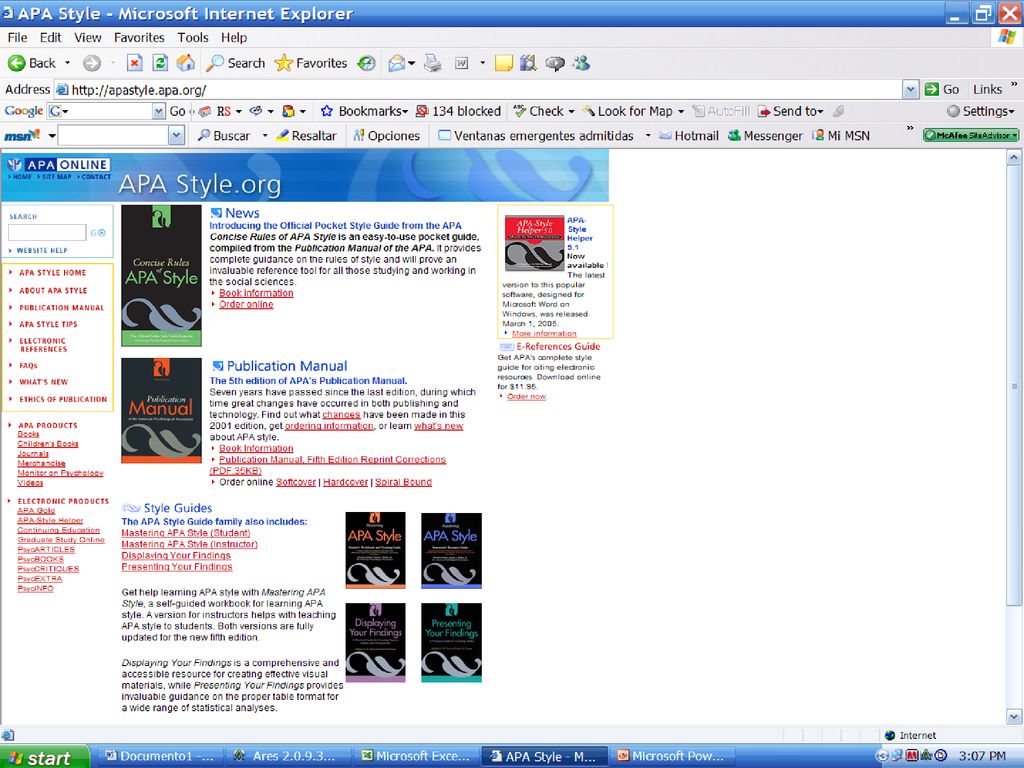Open the File menu
Image resolution: width=1024 pixels, height=768 pixels.
tap(17, 37)
